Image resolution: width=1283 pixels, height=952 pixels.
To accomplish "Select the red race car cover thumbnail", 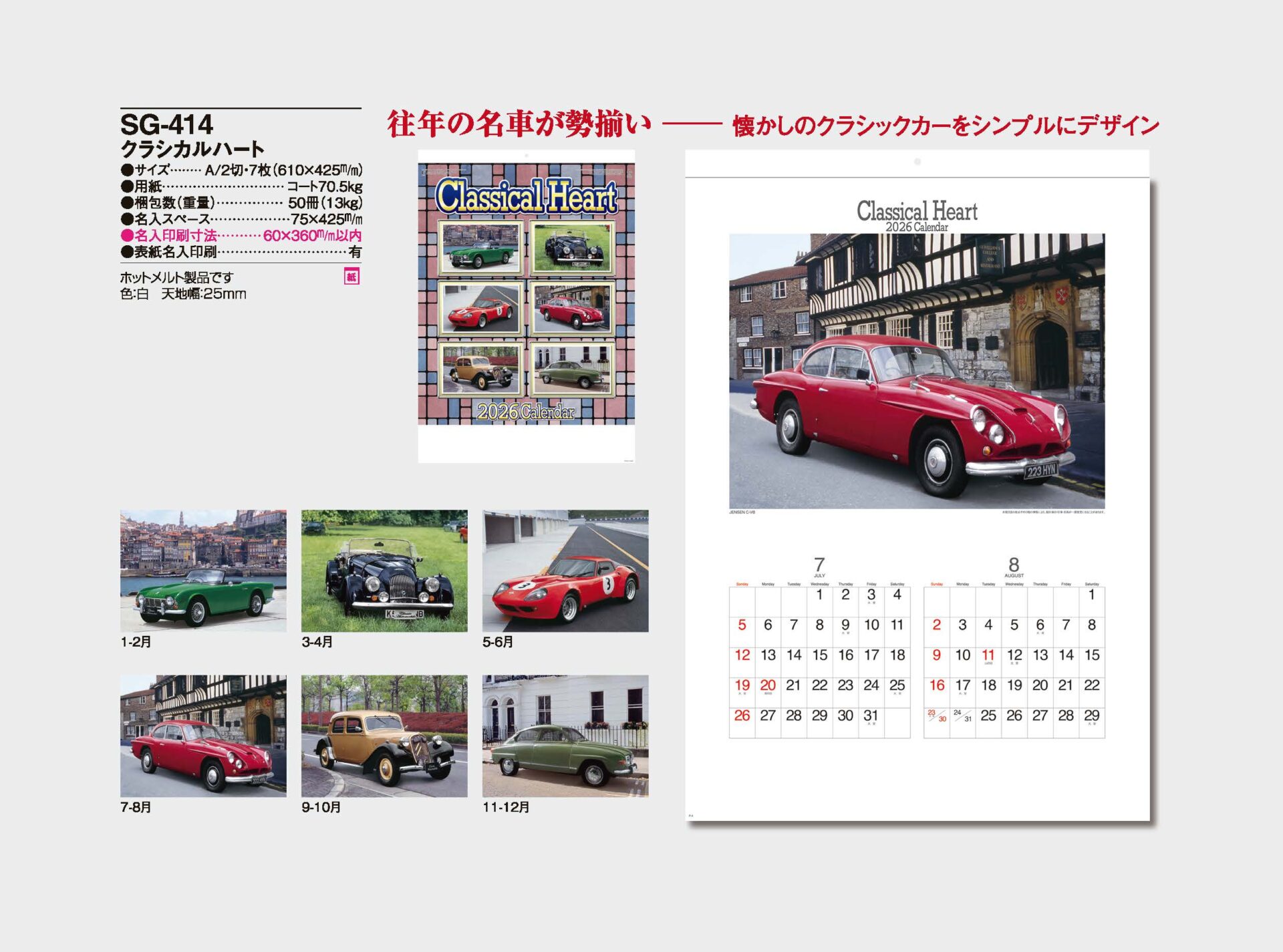I will (x=480, y=308).
